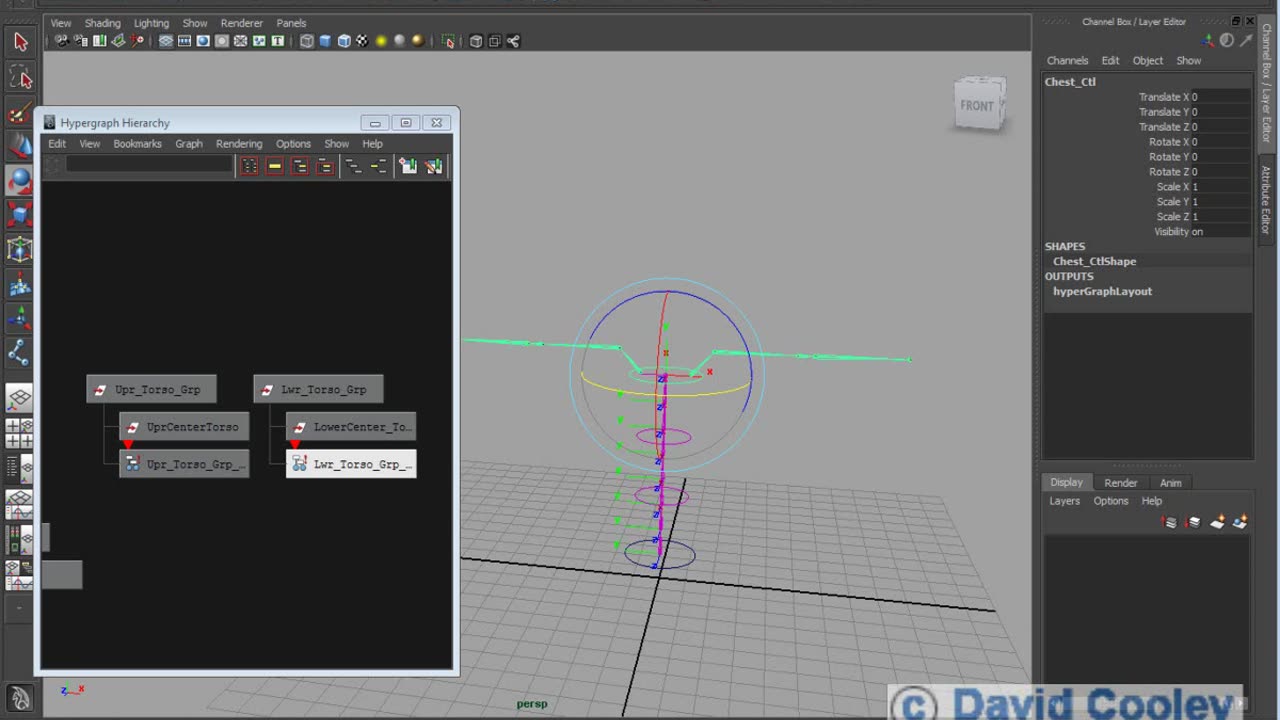Viewport: 1280px width, 720px height.
Task: Turn on textured display checker icon
Action: 362,41
